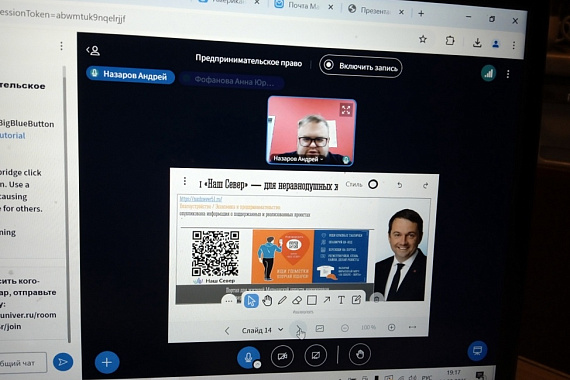This screenshot has width=570, height=380.
Task: Close the Презента… browser tab
Action: tap(401, 12)
